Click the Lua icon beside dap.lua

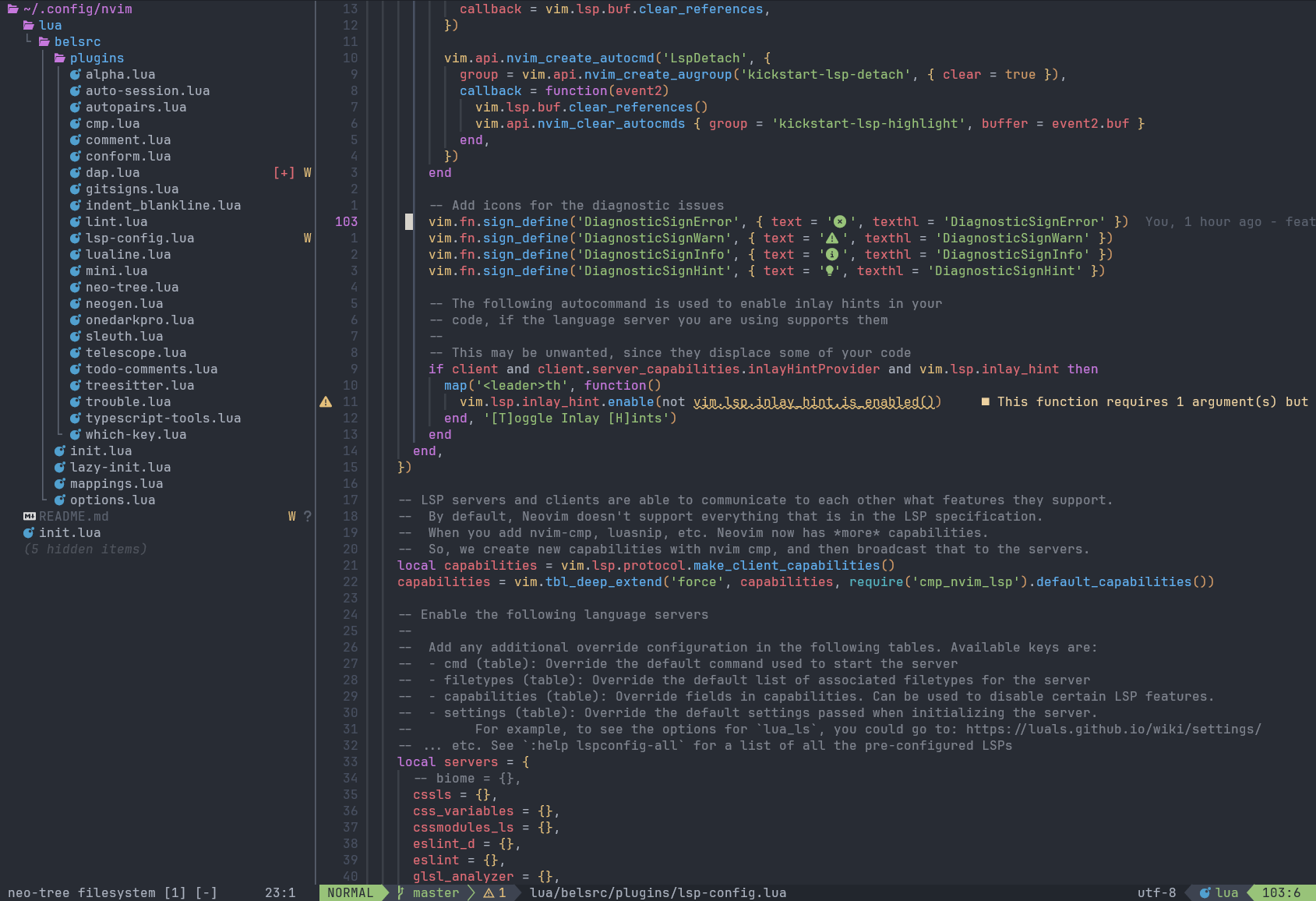click(x=76, y=173)
